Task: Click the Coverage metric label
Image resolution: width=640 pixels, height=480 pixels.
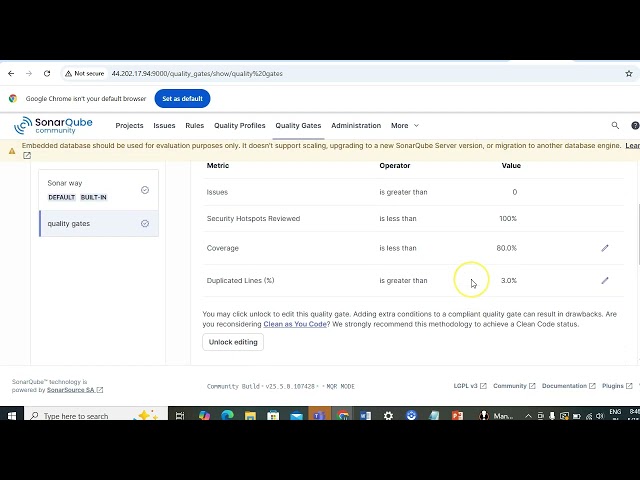Action: point(222,248)
